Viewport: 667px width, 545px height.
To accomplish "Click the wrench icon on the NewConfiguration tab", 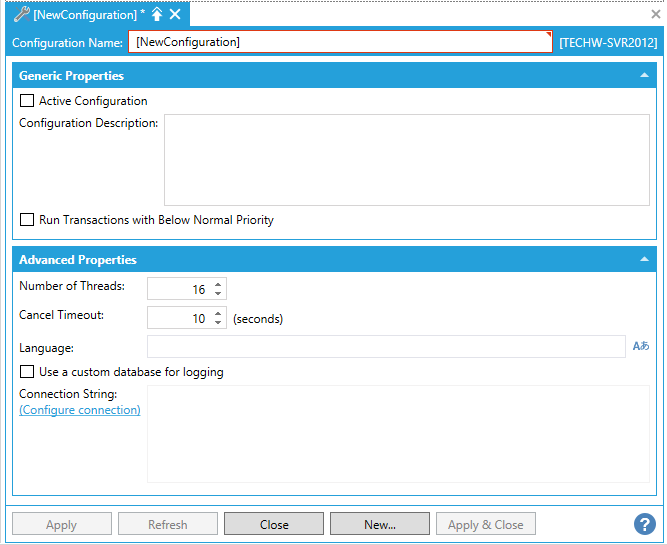I will click(x=21, y=14).
